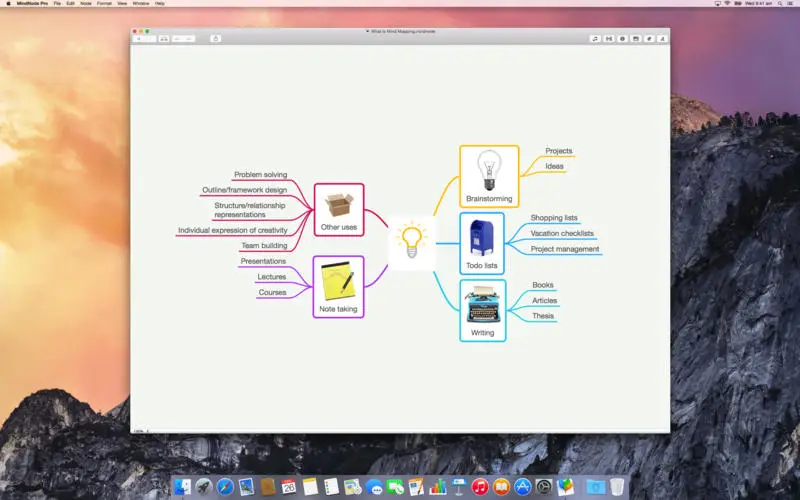Open the View menu in the menu bar

pyautogui.click(x=122, y=4)
